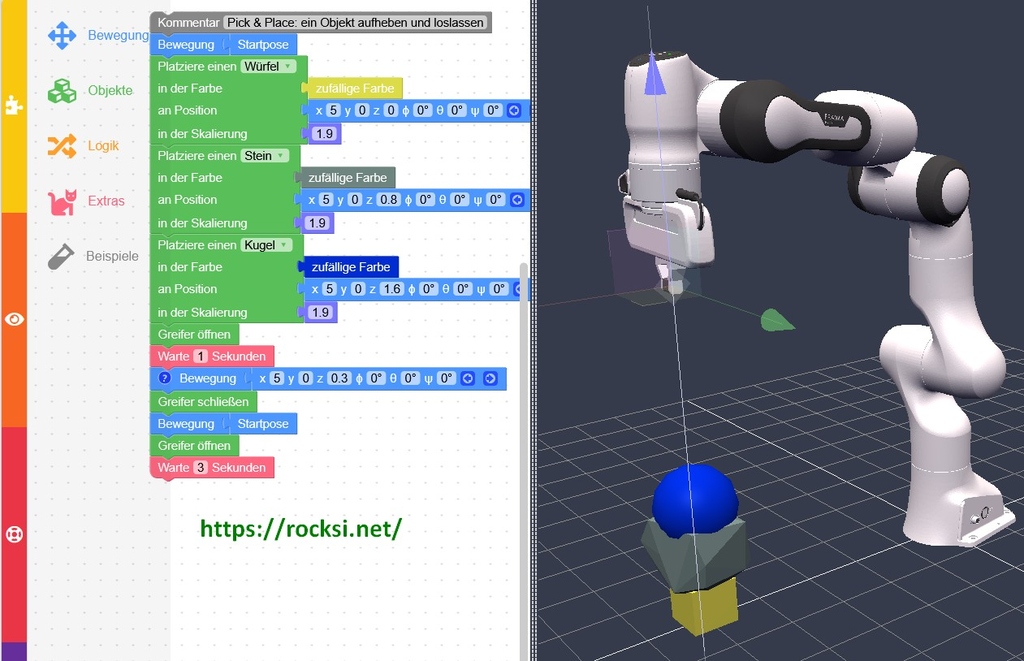Click the Würfel scaling value 1.9
1024x661 pixels.
click(x=325, y=134)
